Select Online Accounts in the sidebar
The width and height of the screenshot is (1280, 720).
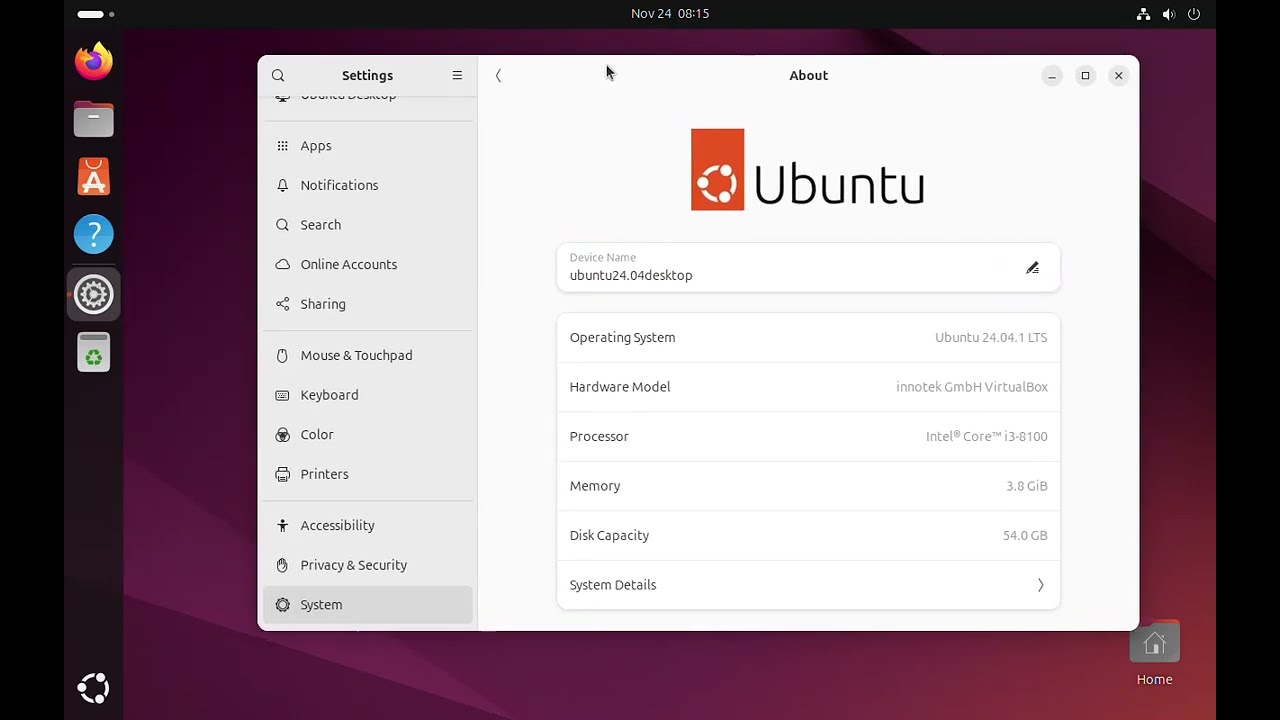pos(367,264)
